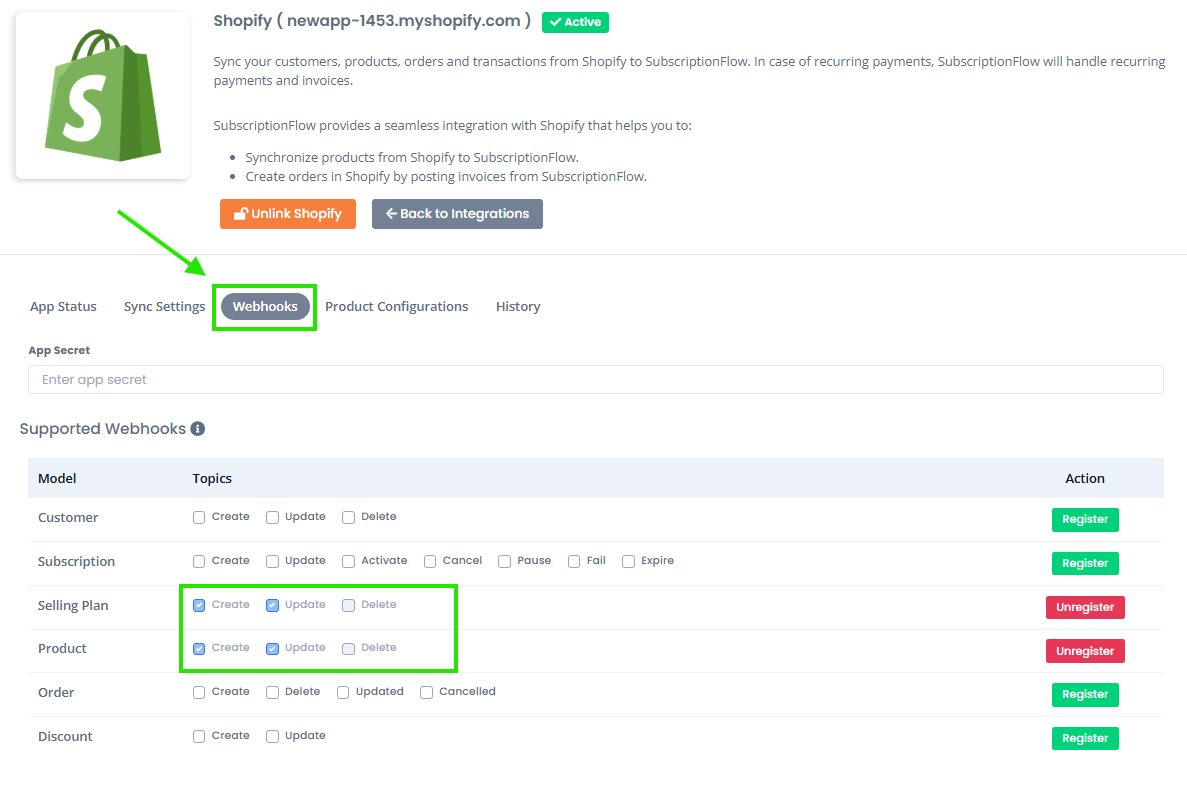Check the Order Create checkbox
1187x788 pixels.
(x=199, y=693)
